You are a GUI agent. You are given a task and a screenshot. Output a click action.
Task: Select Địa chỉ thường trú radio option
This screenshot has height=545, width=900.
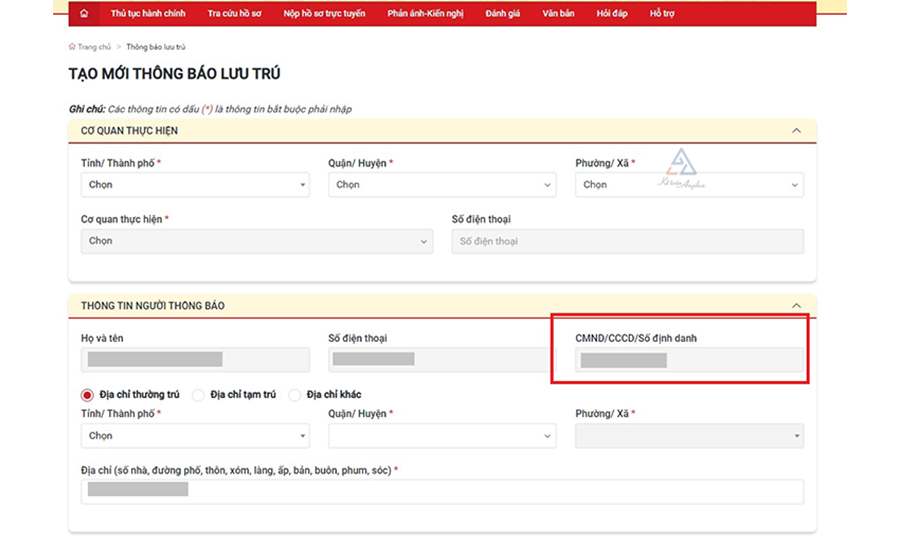87,395
